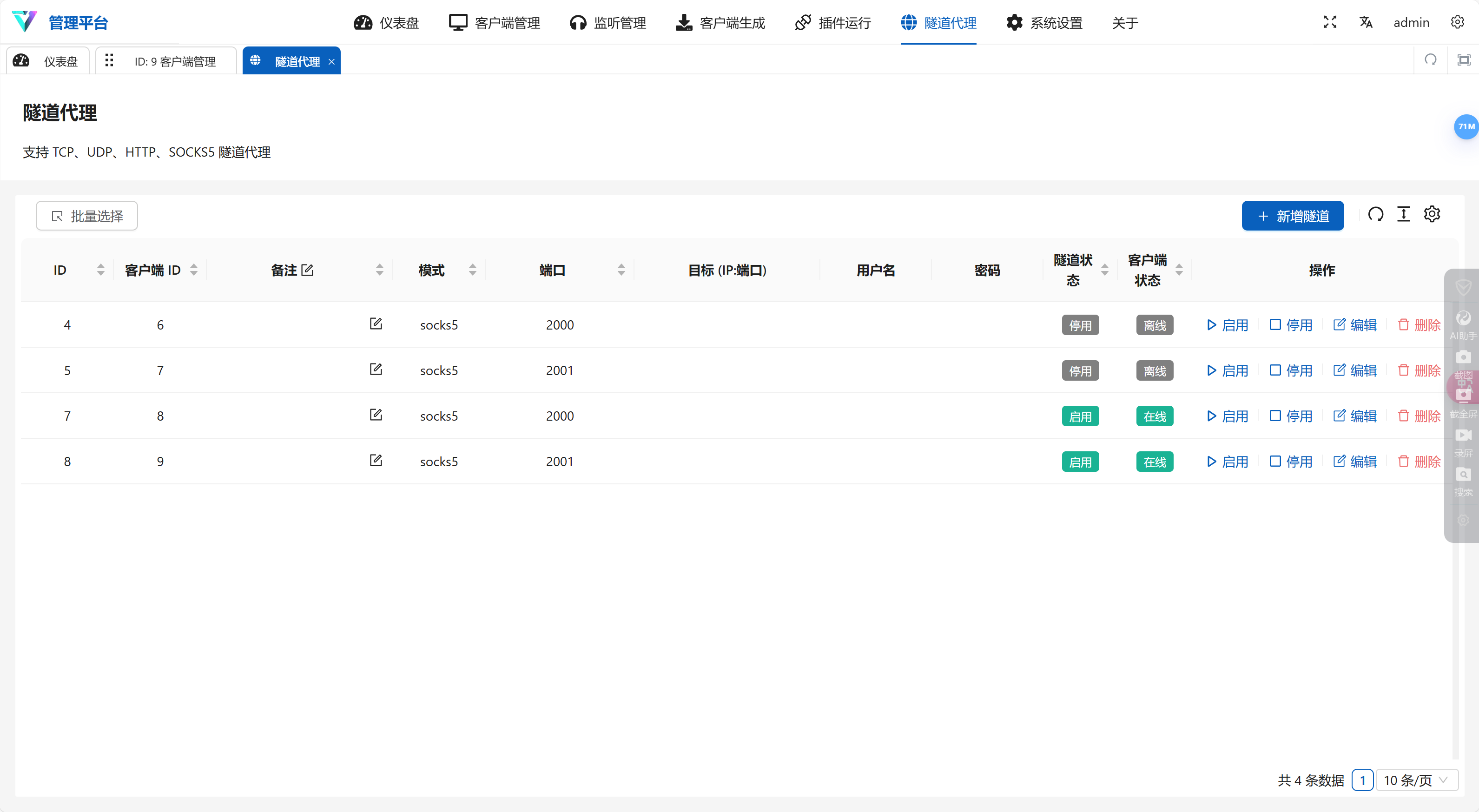The image size is (1479, 812).
Task: Close the 隧道代理 tab
Action: coord(331,62)
